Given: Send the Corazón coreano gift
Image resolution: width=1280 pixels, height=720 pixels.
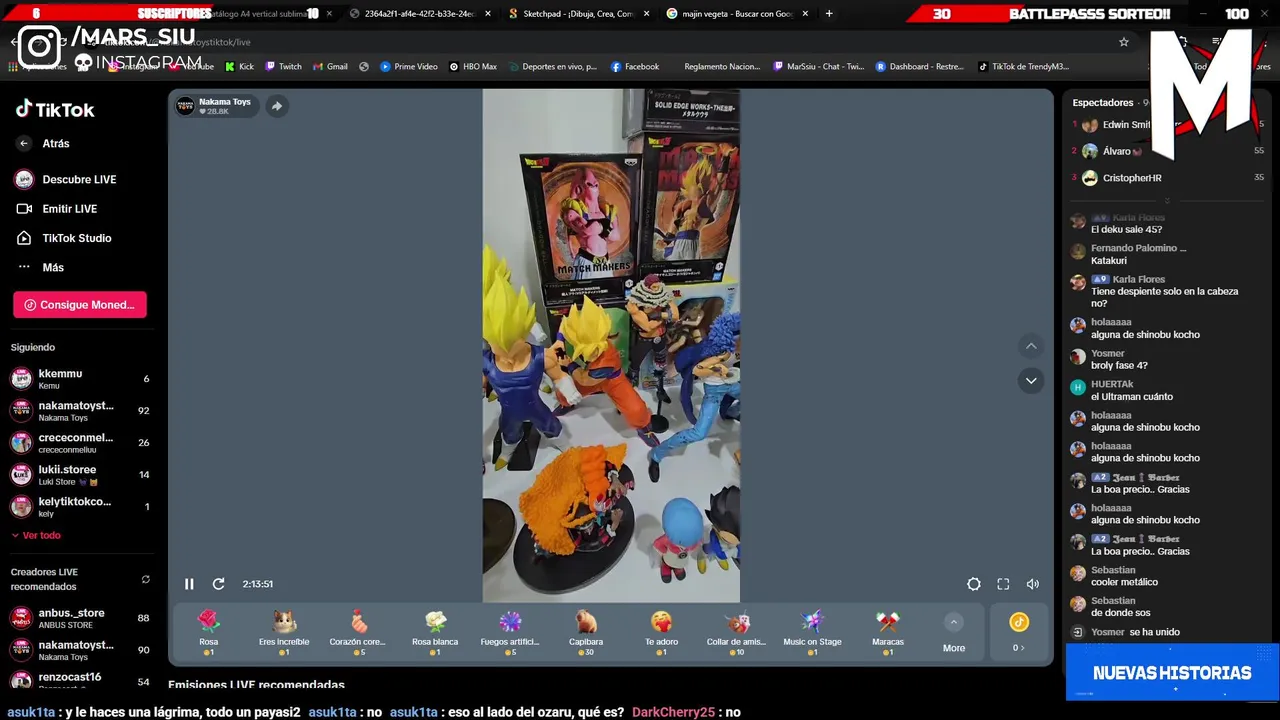Looking at the screenshot, I should point(358,632).
